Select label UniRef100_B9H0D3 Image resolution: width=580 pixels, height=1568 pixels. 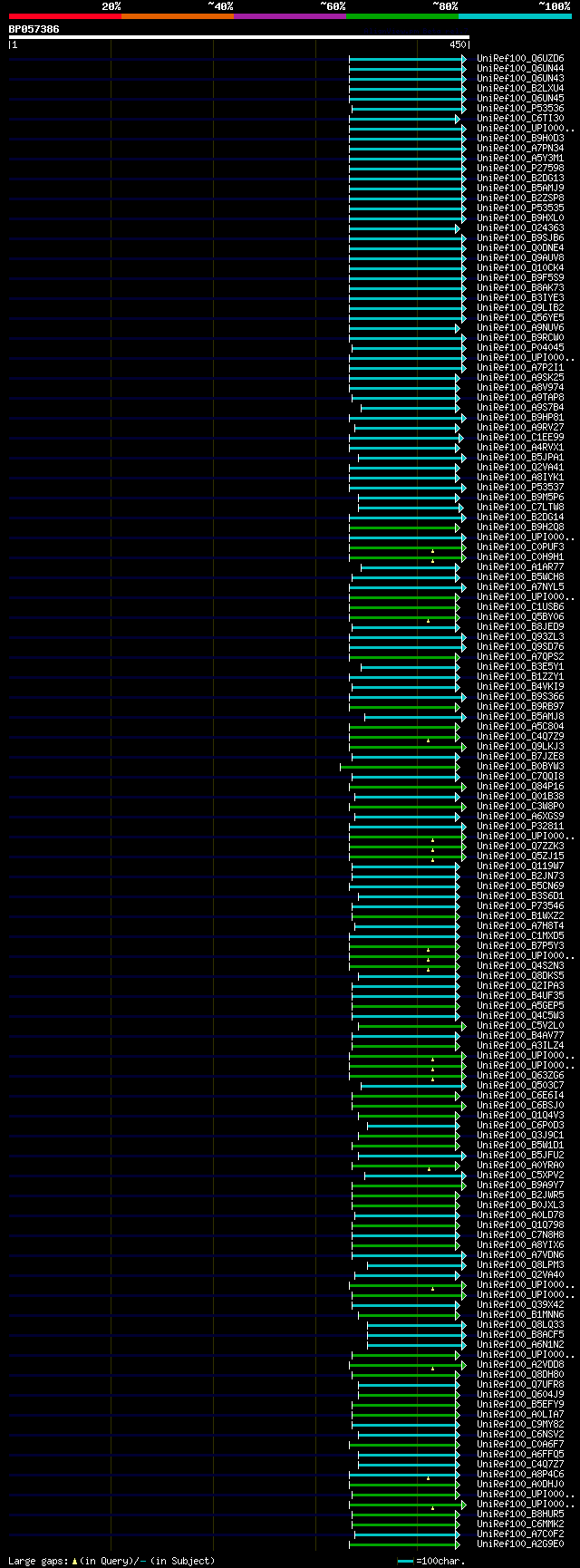click(x=520, y=139)
